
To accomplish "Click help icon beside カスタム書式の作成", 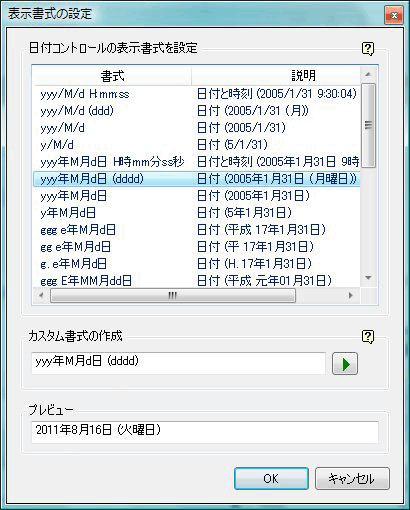I will (x=368, y=337).
